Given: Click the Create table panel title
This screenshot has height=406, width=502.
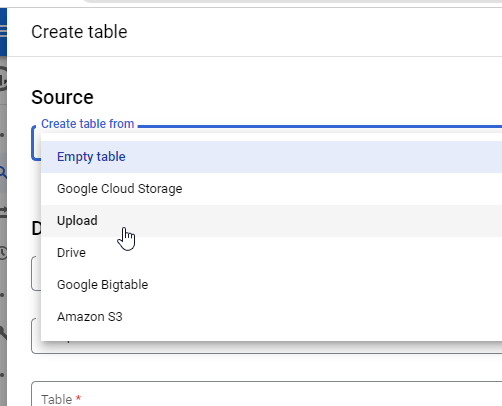Looking at the screenshot, I should tap(79, 32).
